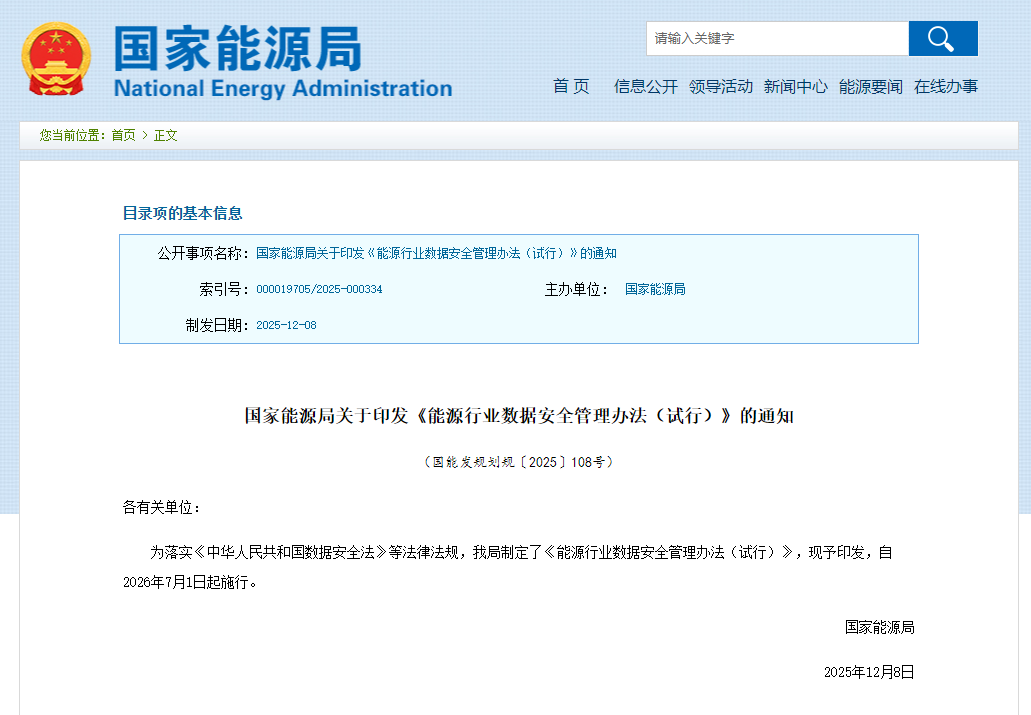The image size is (1031, 715).
Task: Click 正文 in the breadcrumb trail
Action: coord(166,135)
